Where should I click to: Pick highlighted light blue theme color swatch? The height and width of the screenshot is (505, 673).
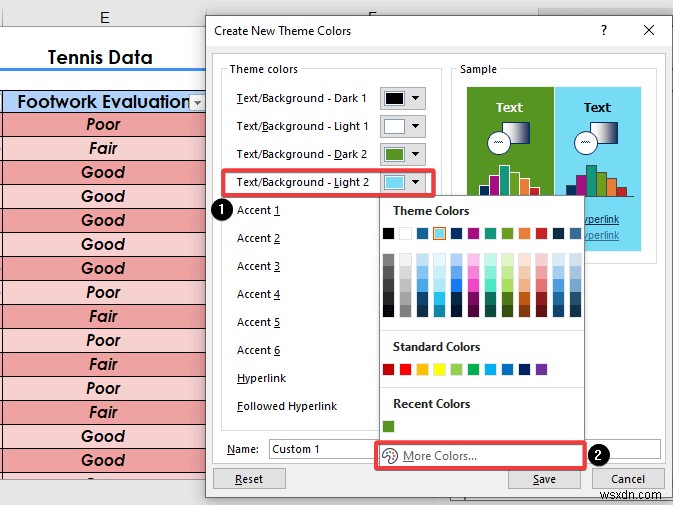click(x=439, y=233)
